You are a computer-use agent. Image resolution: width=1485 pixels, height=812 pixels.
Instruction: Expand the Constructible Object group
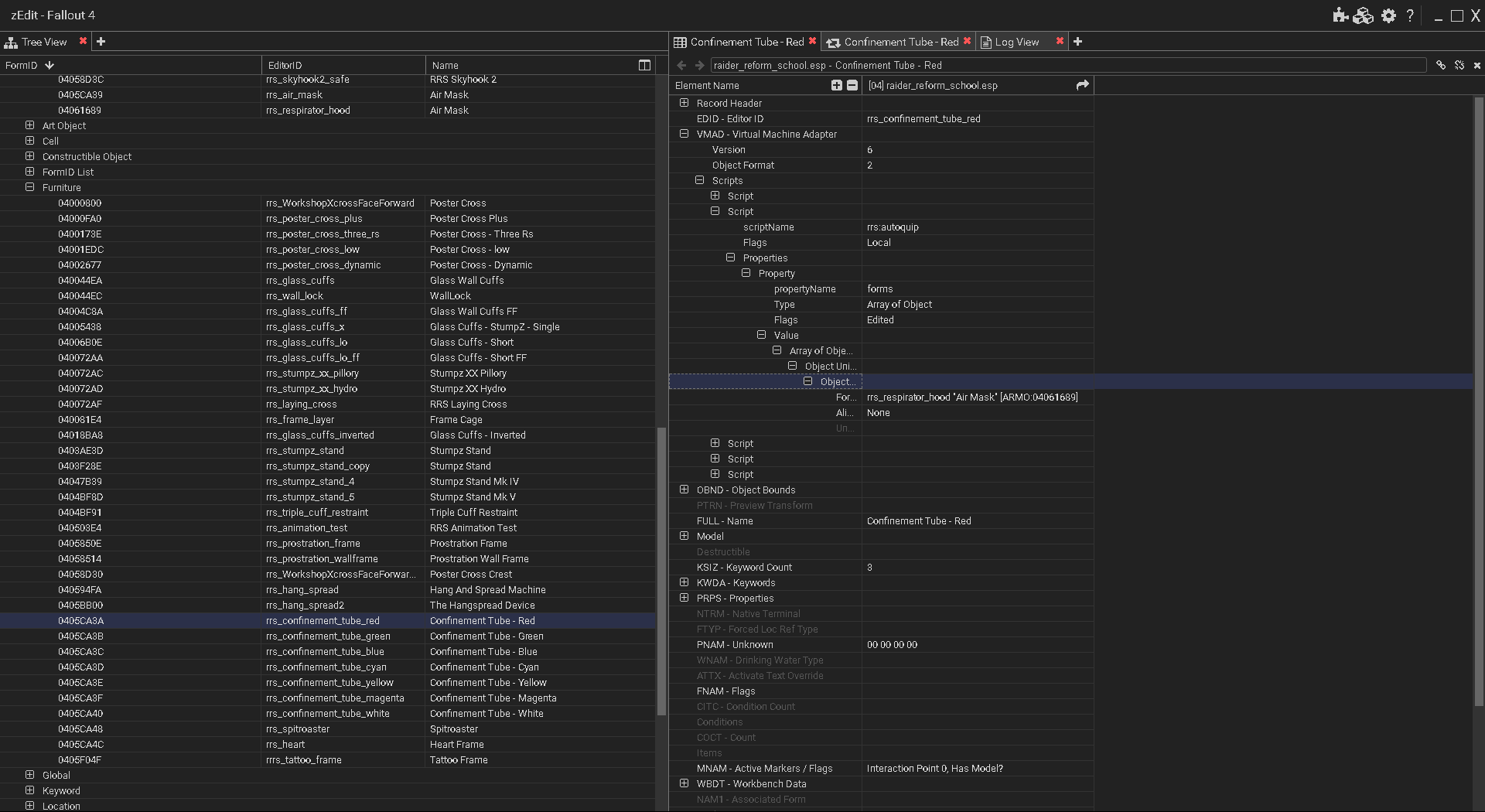(x=29, y=156)
